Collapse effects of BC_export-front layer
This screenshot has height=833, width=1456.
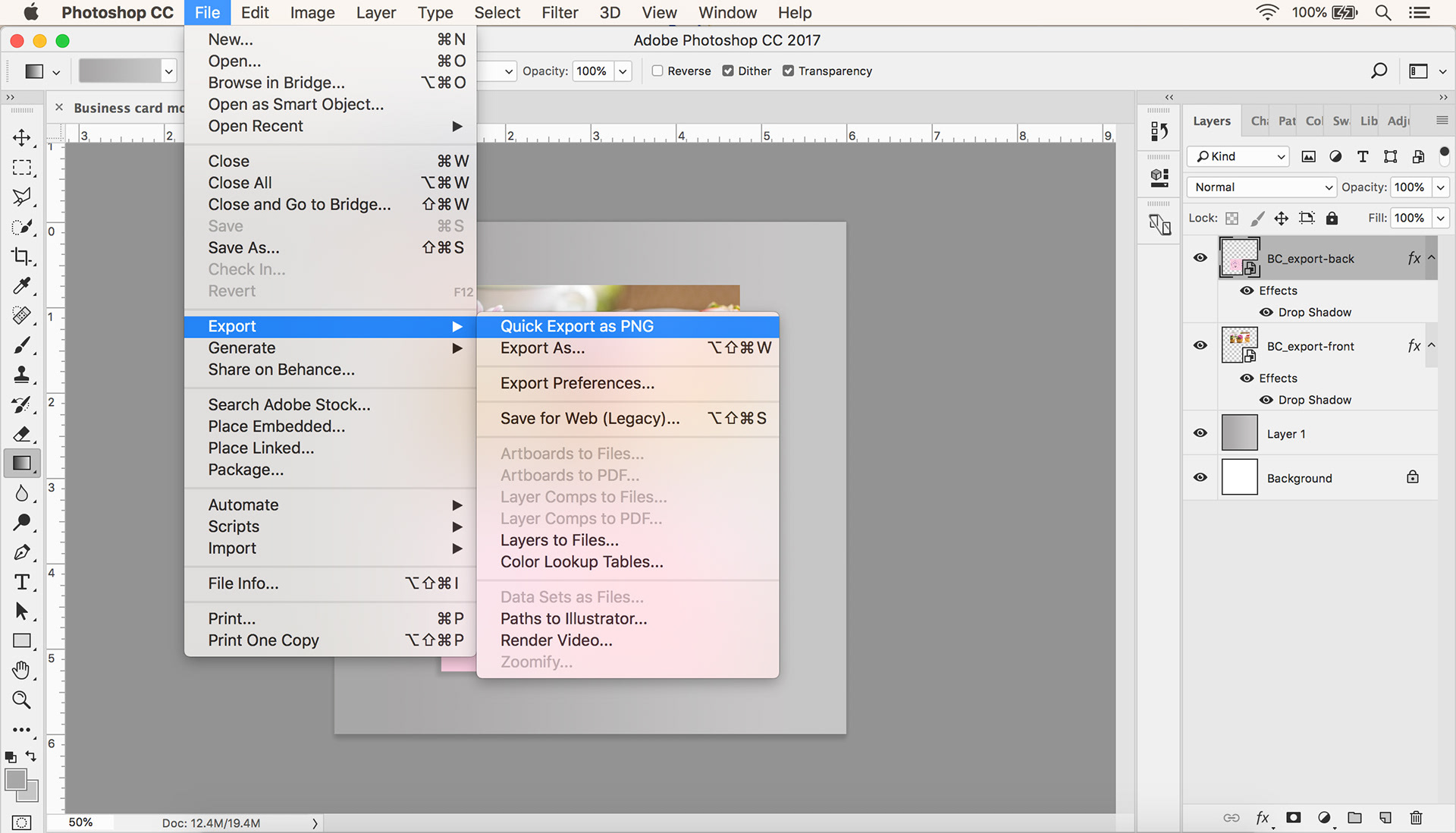[x=1432, y=345]
